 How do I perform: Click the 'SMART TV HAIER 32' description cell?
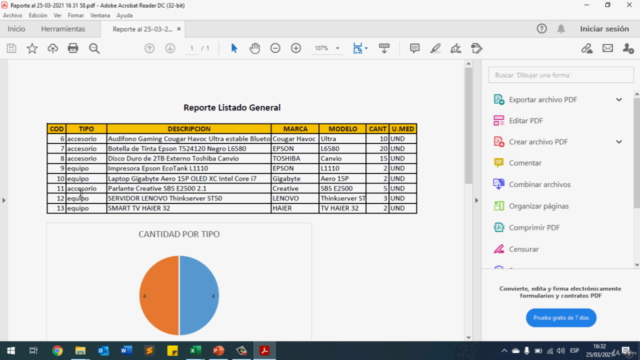click(189, 208)
